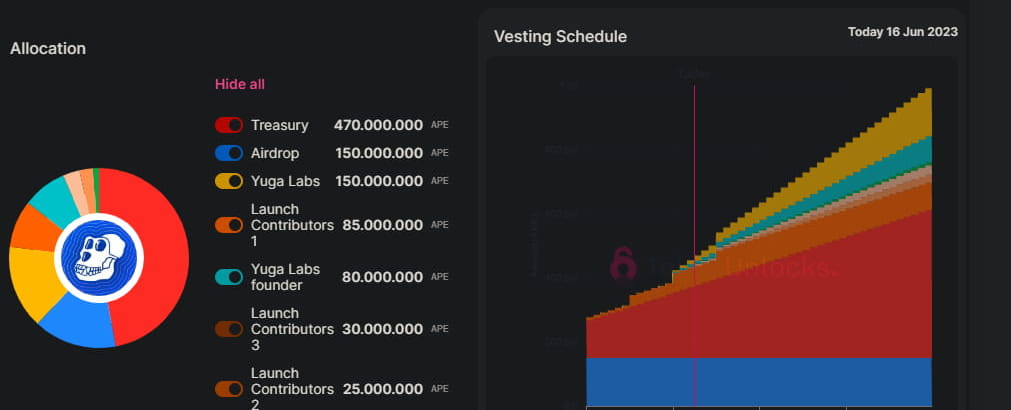The height and width of the screenshot is (410, 1011).
Task: Toggle the Launch Contributors 3 switch
Action: 229,329
